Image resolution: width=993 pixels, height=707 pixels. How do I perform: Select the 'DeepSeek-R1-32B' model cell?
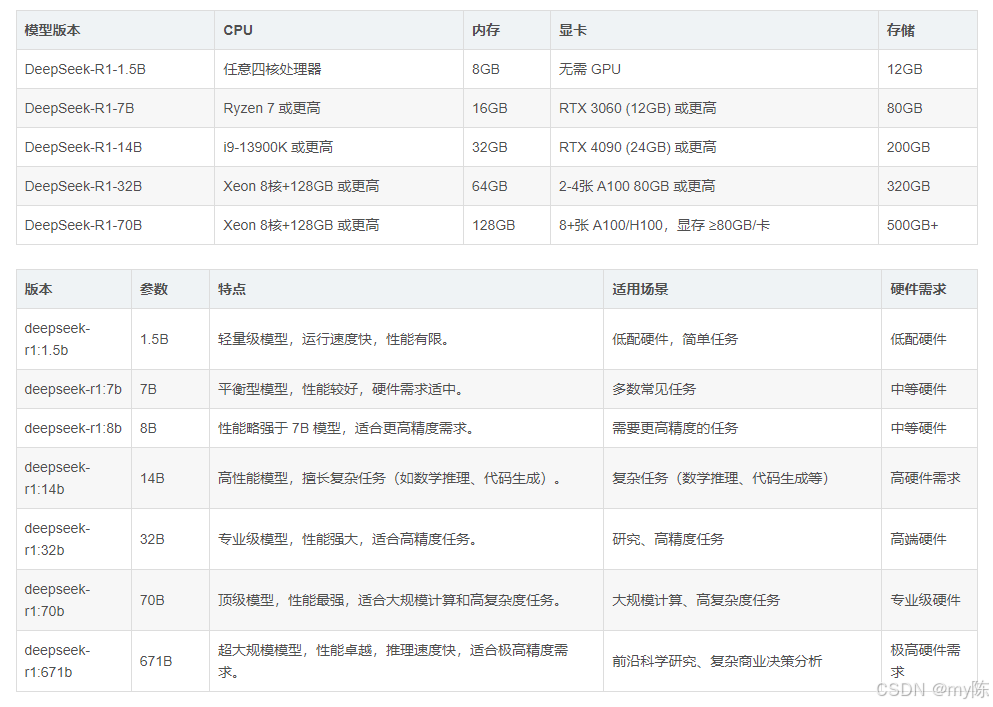click(115, 186)
